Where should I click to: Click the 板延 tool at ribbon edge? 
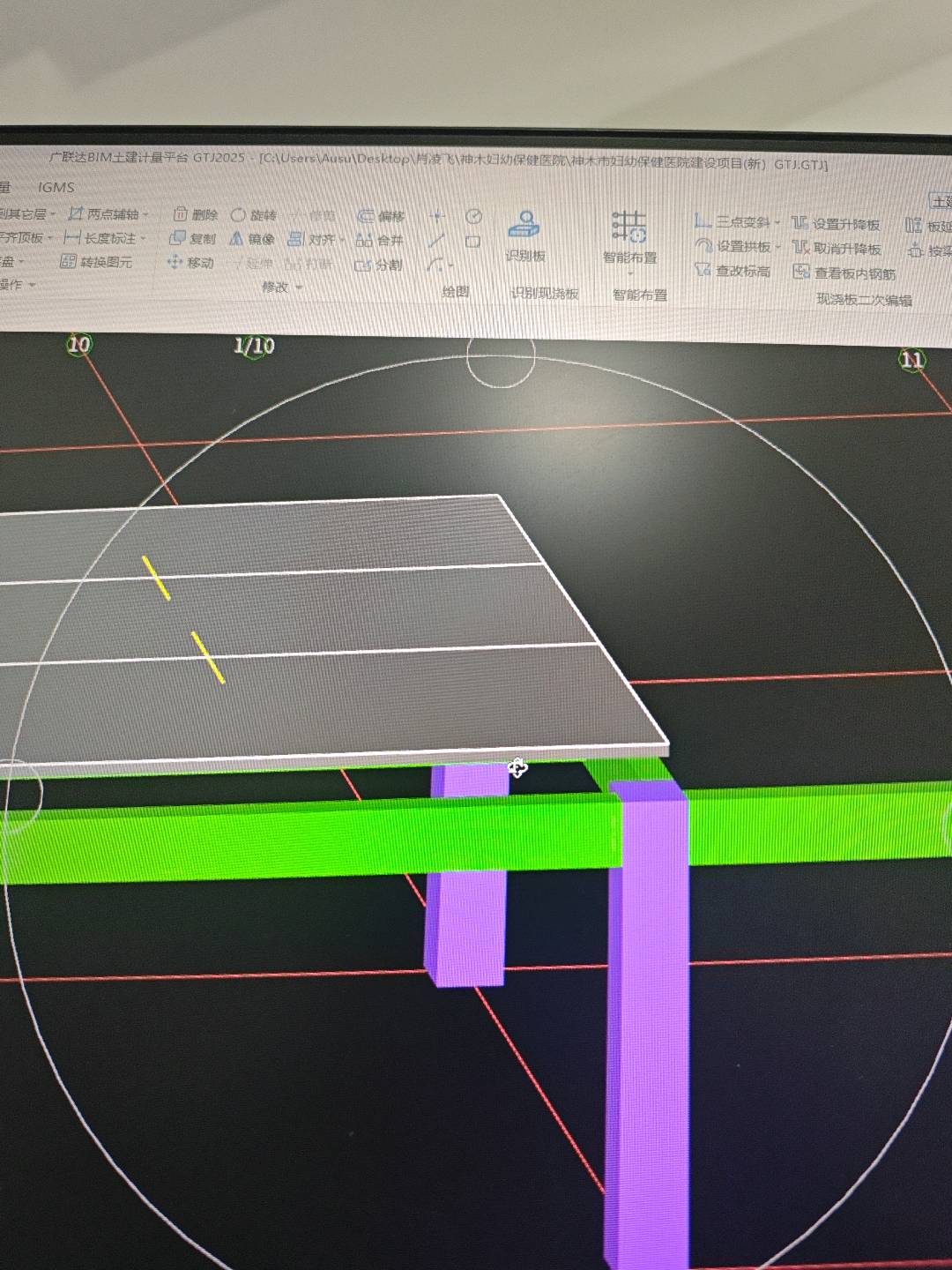[929, 227]
